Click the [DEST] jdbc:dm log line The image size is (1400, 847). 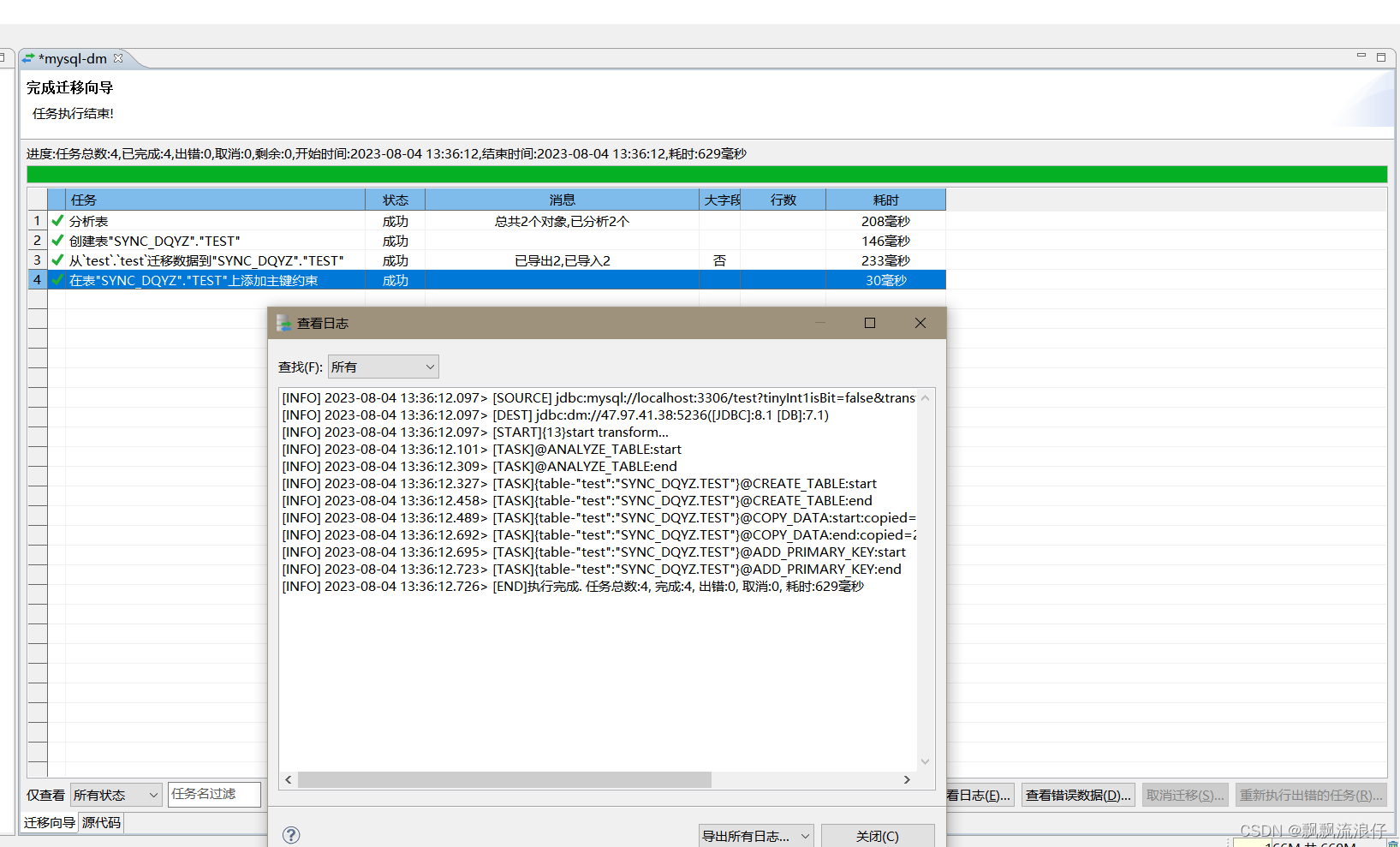click(x=555, y=415)
